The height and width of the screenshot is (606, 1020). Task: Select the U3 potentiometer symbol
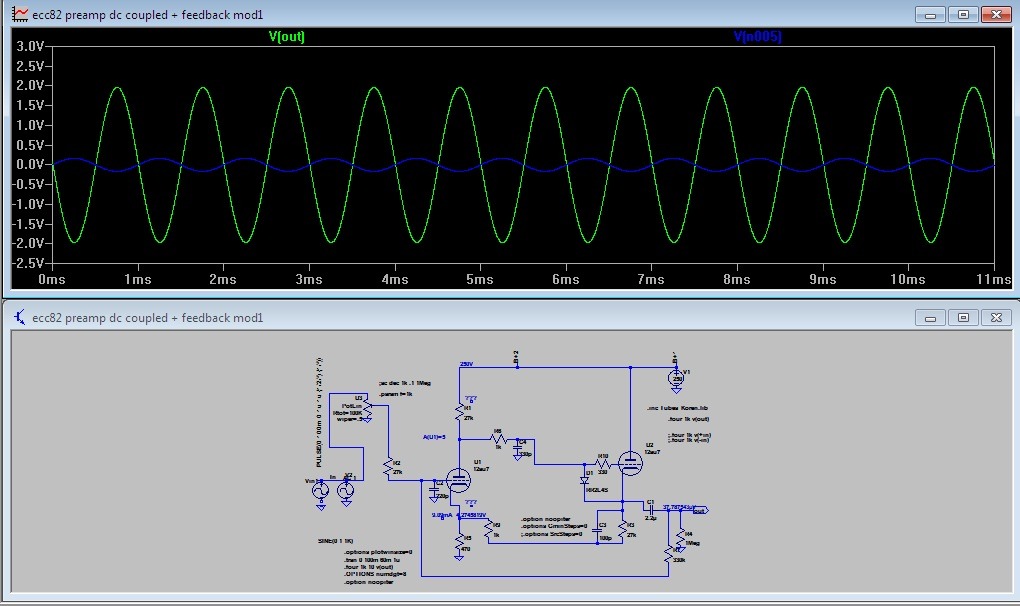(x=368, y=409)
